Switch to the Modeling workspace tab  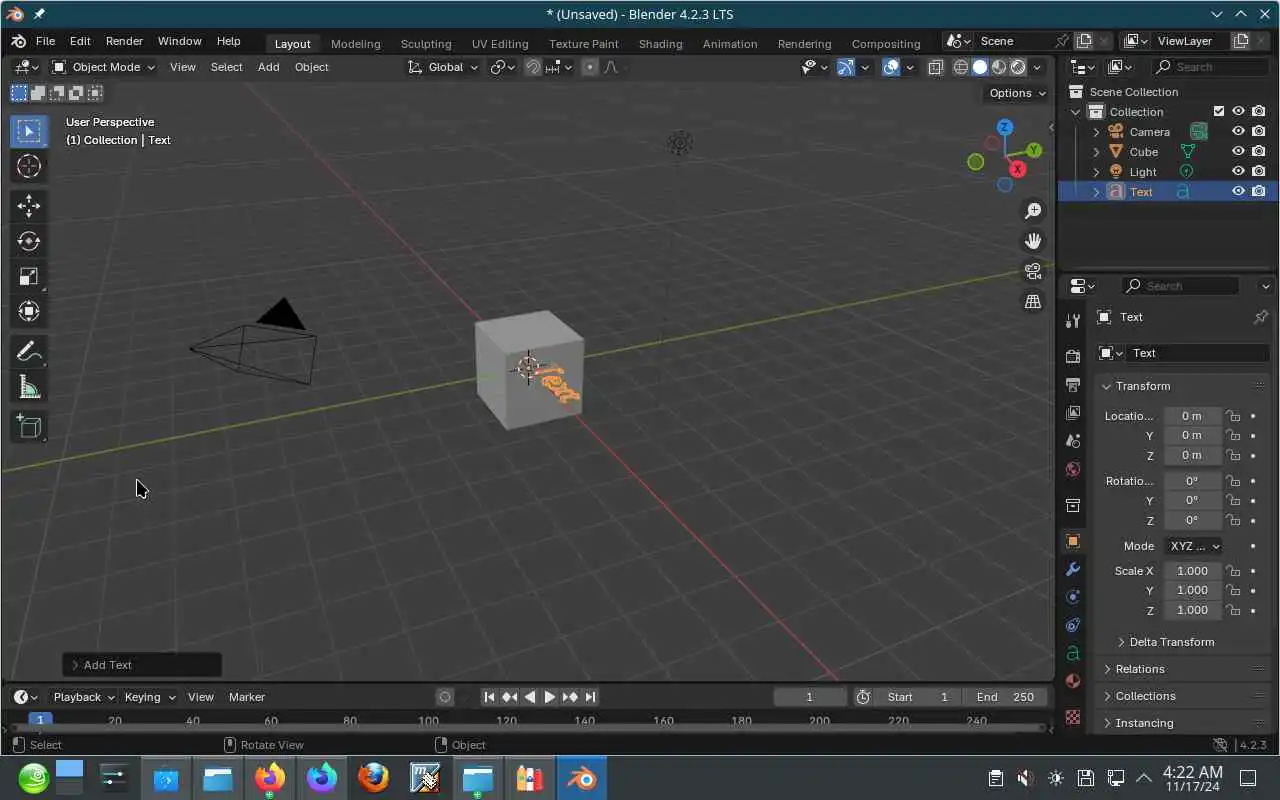(x=356, y=43)
